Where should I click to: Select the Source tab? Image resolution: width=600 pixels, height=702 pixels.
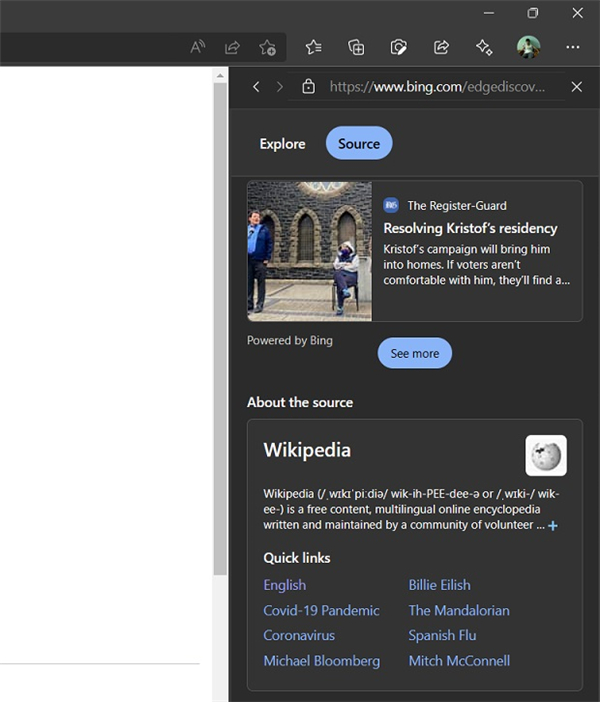pyautogui.click(x=359, y=143)
